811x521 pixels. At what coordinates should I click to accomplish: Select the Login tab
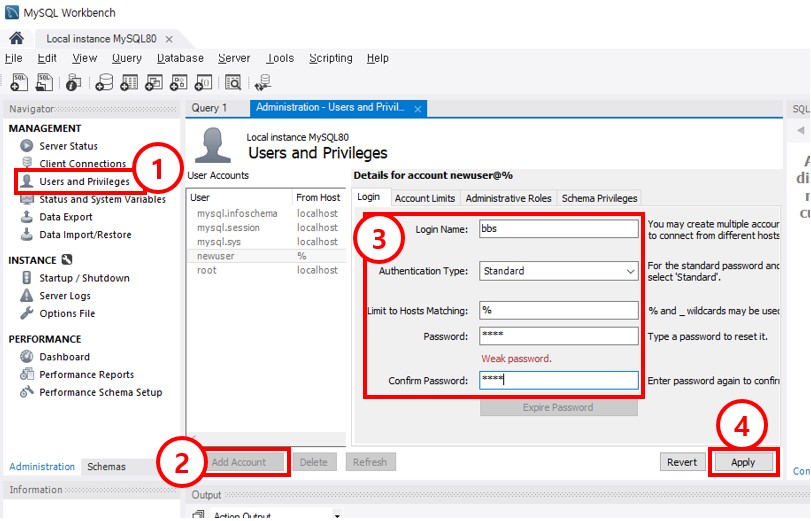click(x=369, y=197)
